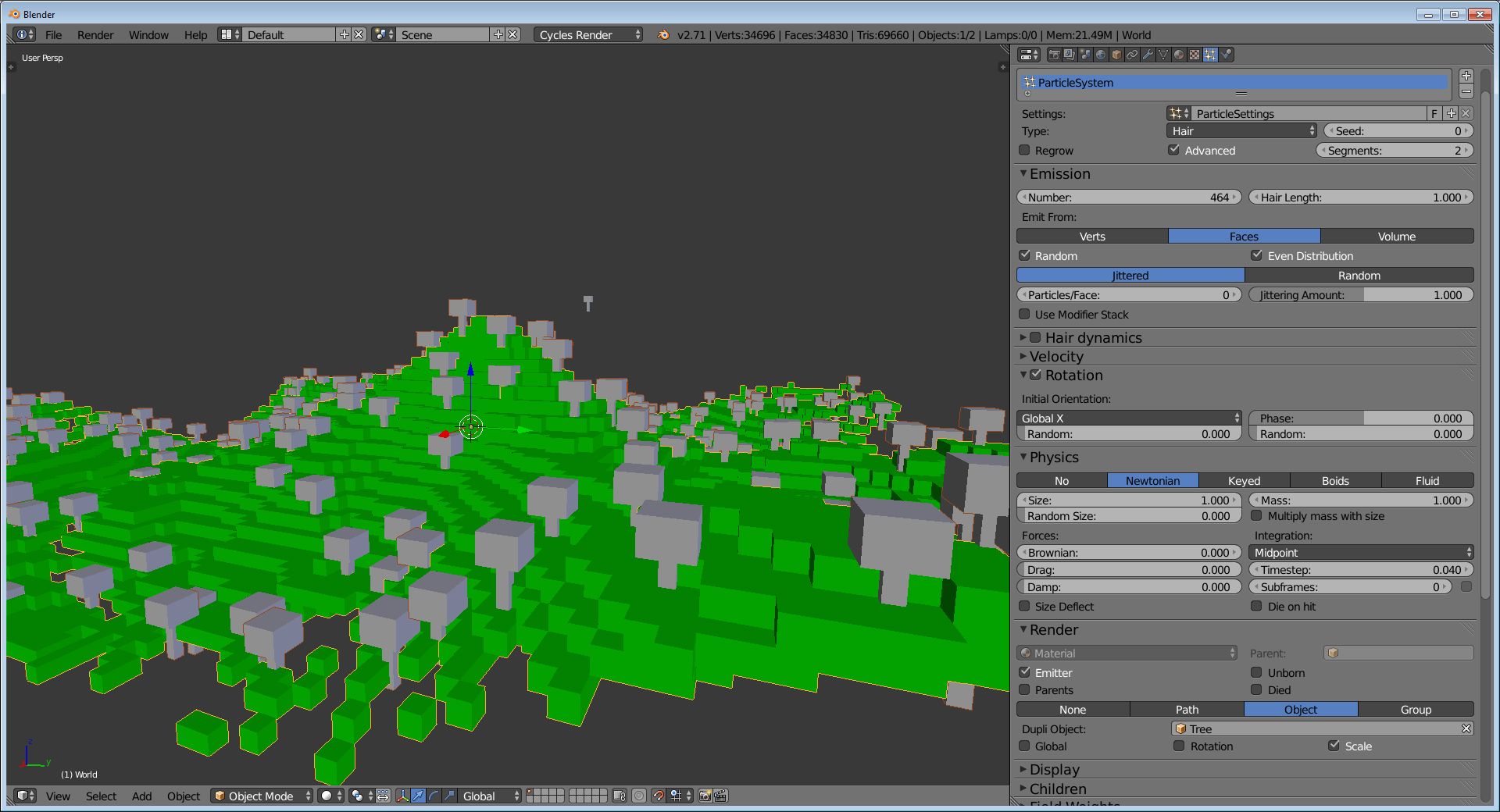Switch to the Modifiers tab (wrench icon)
This screenshot has height=812, width=1500.
(x=1148, y=55)
